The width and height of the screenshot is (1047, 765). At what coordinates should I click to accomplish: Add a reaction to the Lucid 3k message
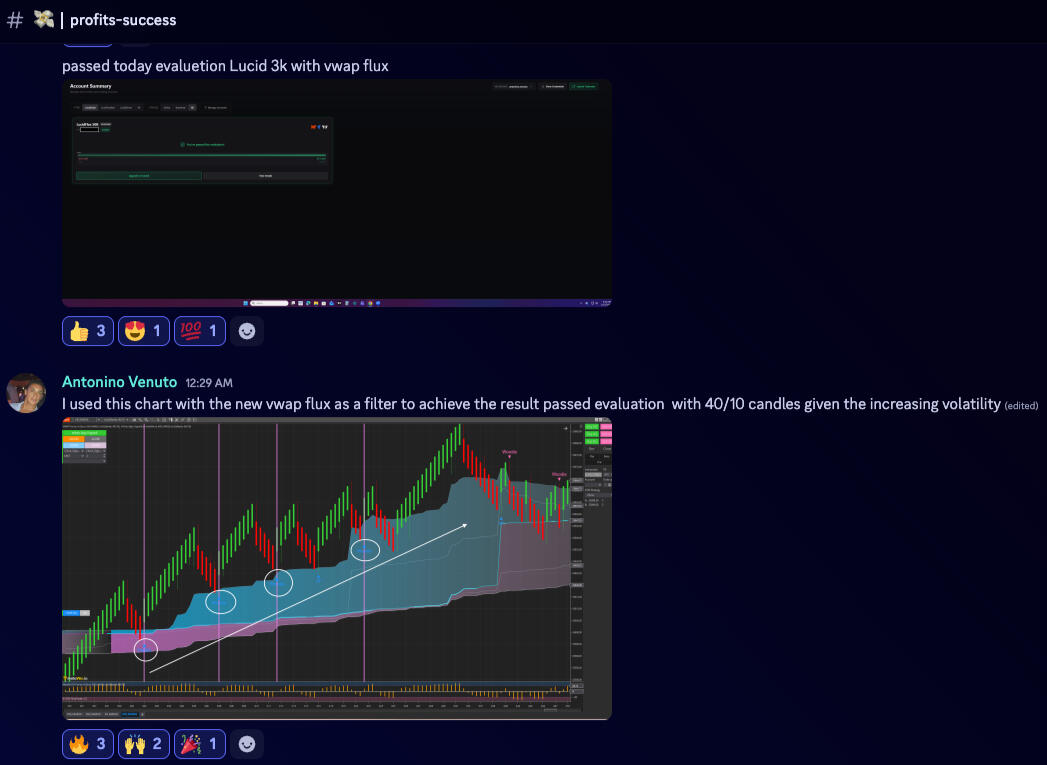pyautogui.click(x=247, y=331)
